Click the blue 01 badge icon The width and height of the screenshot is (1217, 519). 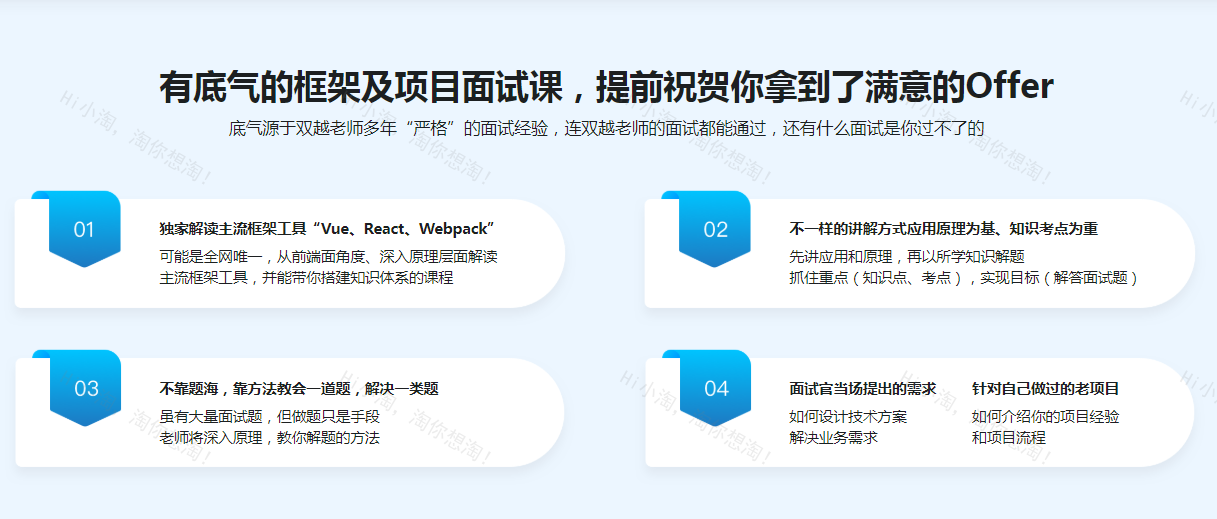[84, 229]
